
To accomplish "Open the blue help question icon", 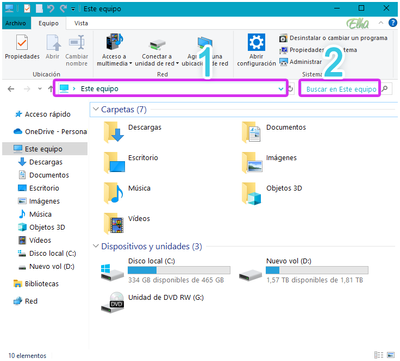I will tap(393, 23).
